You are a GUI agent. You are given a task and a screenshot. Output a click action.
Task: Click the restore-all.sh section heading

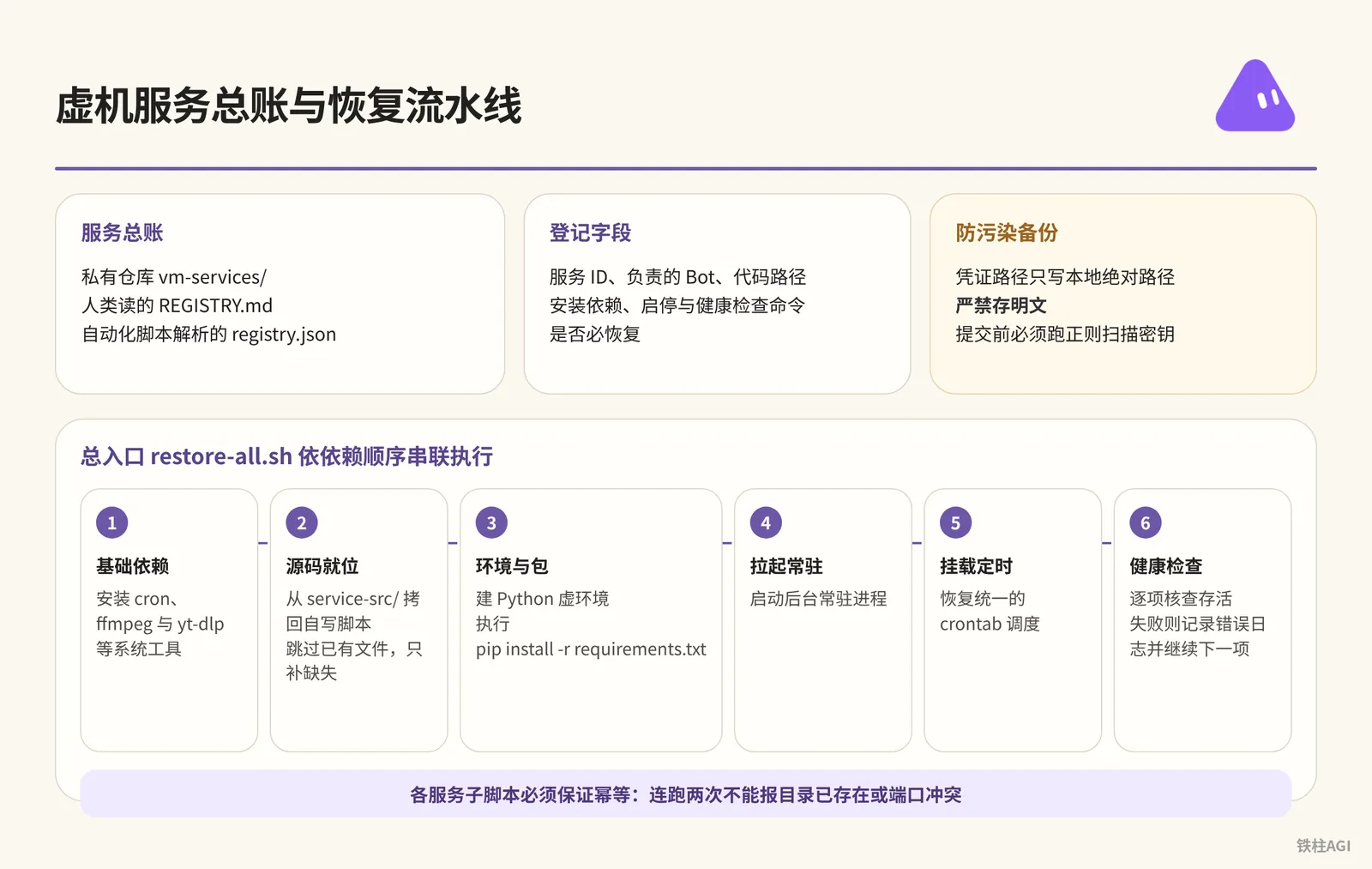click(287, 456)
